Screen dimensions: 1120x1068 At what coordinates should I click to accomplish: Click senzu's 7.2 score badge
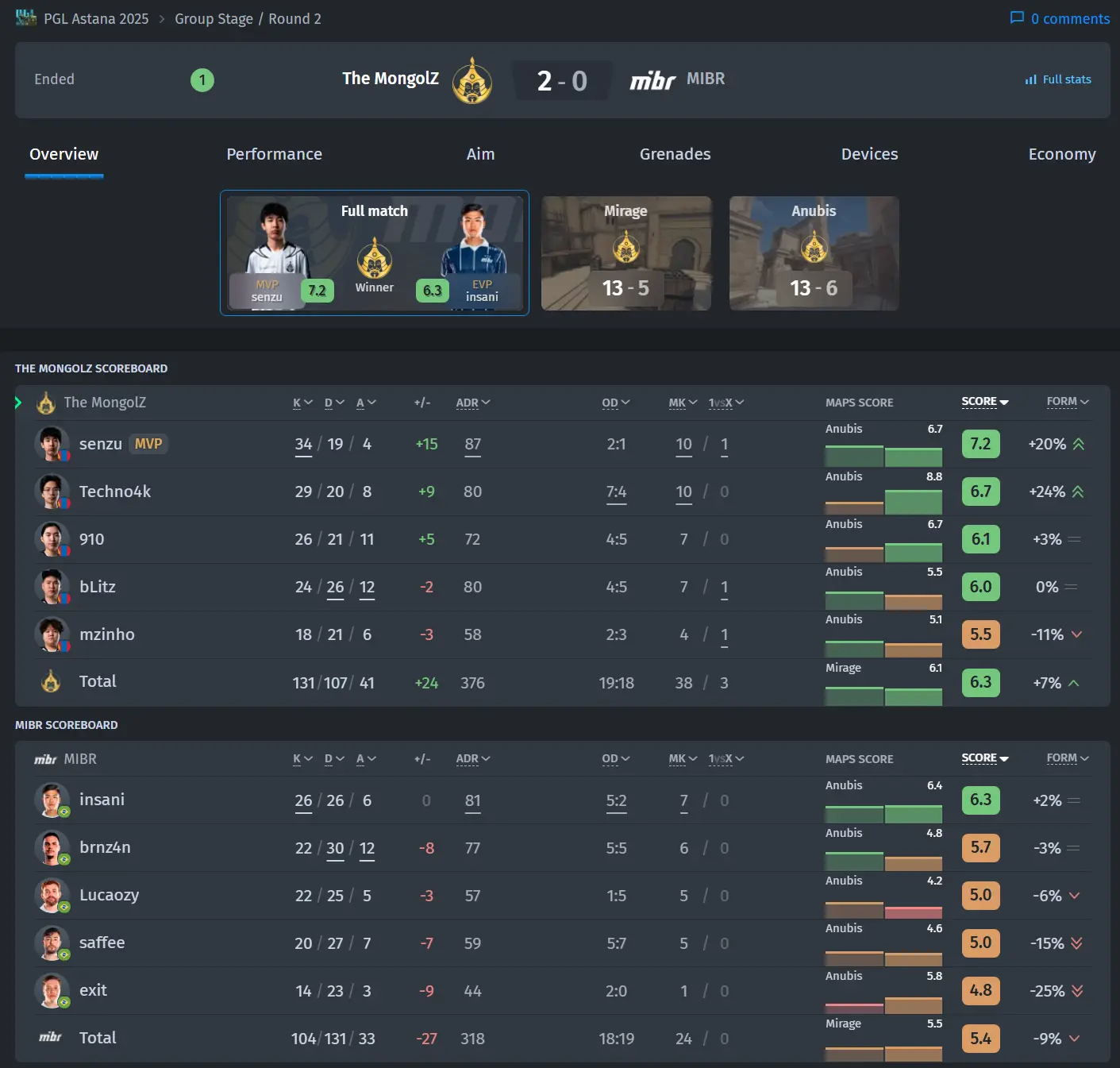click(980, 444)
